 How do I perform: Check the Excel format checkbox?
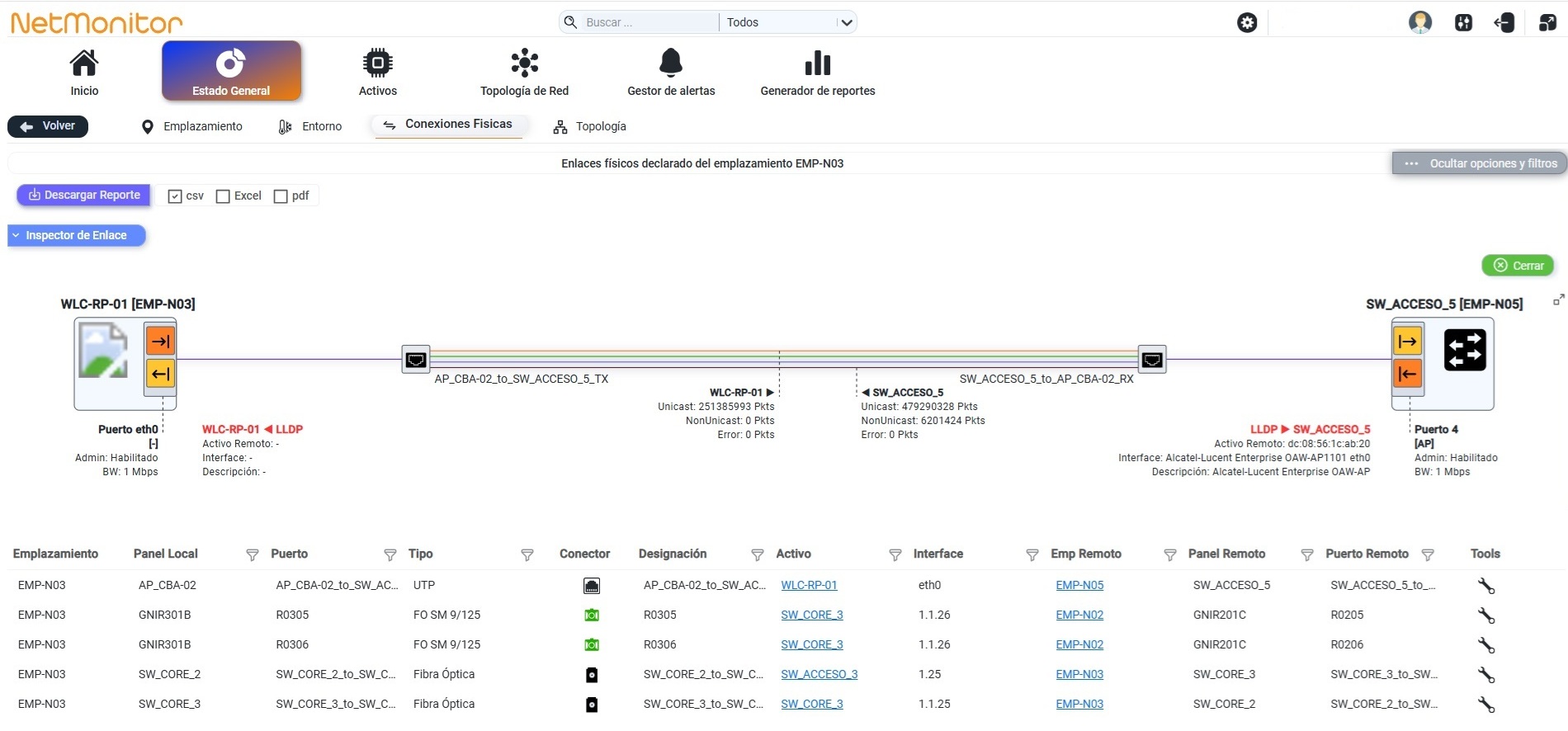click(223, 196)
